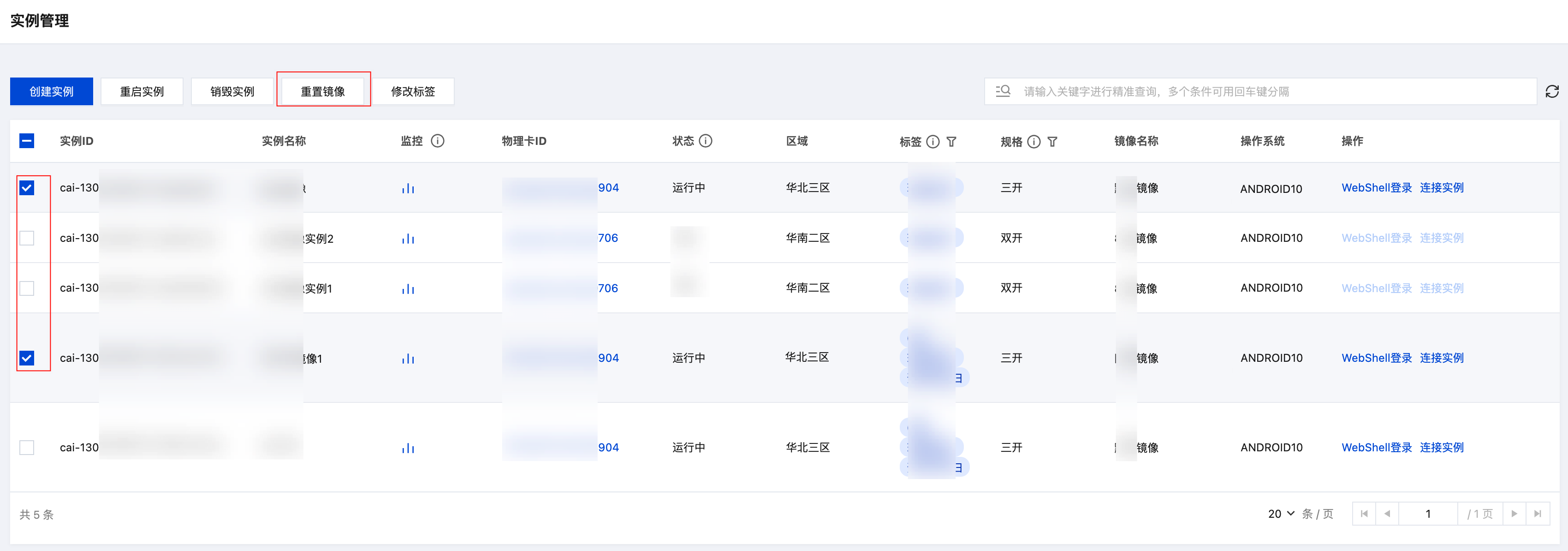
Task: Click the 重置镜像 button
Action: coord(323,91)
